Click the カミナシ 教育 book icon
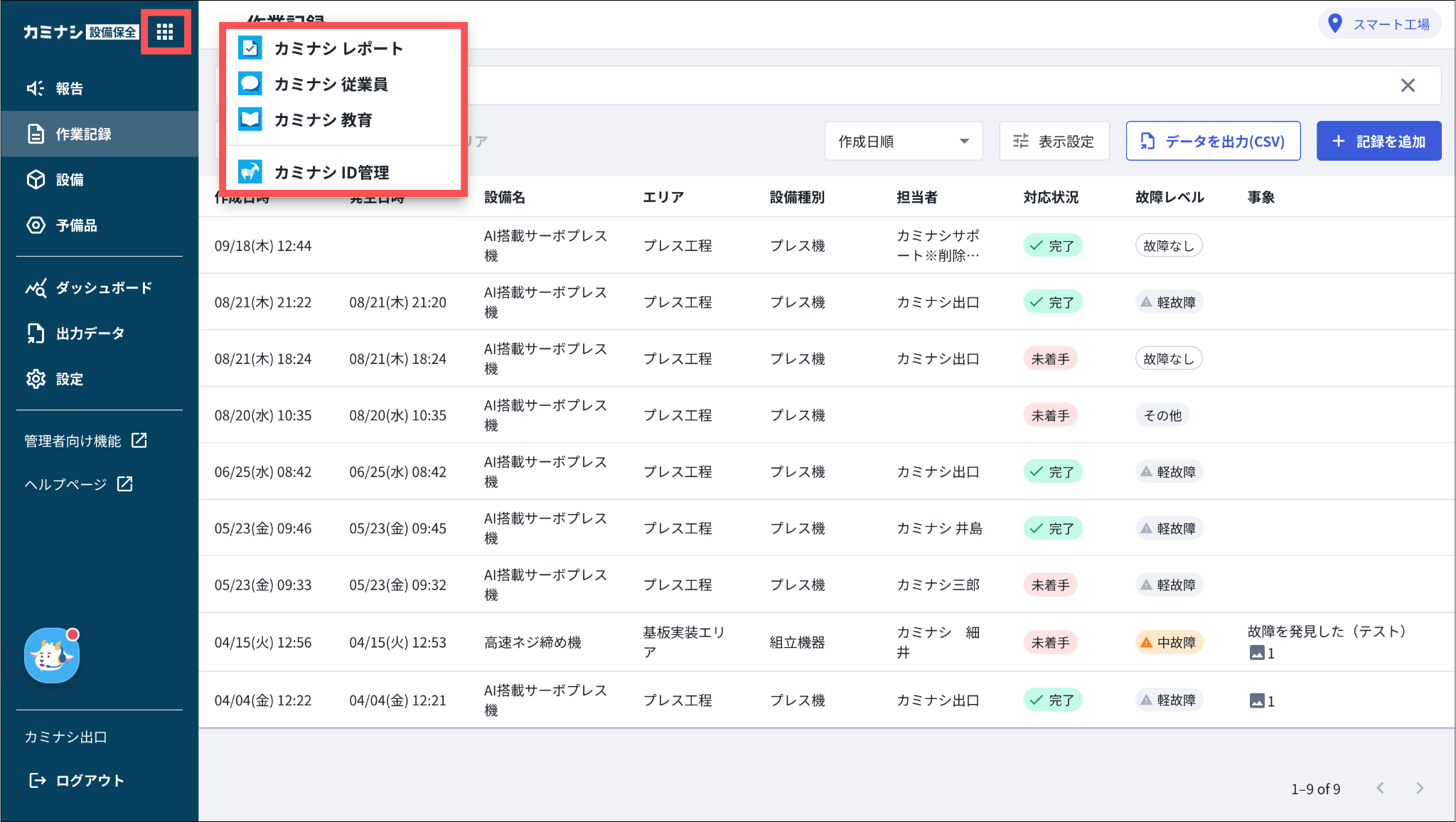Image resolution: width=1456 pixels, height=822 pixels. tap(250, 119)
